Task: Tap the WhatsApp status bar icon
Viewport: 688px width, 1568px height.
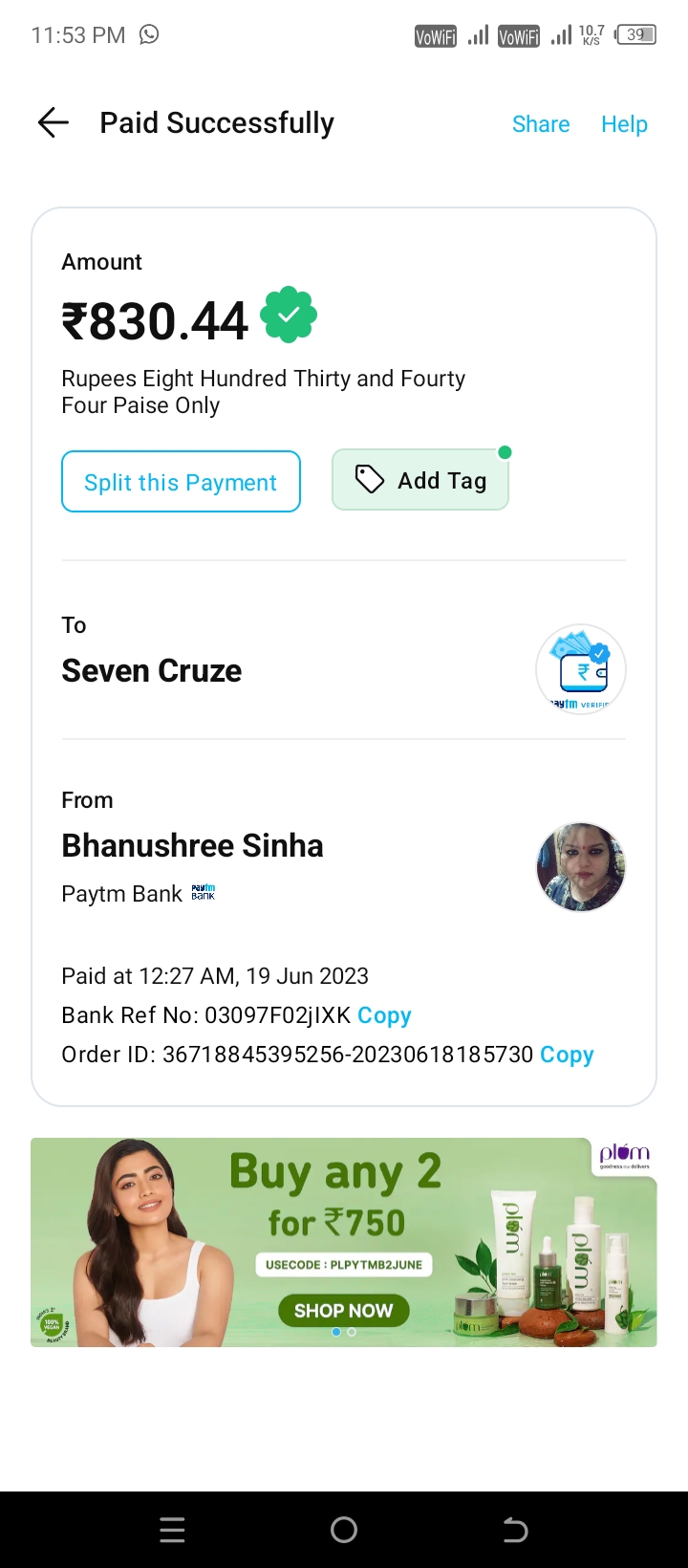Action: coord(149,34)
